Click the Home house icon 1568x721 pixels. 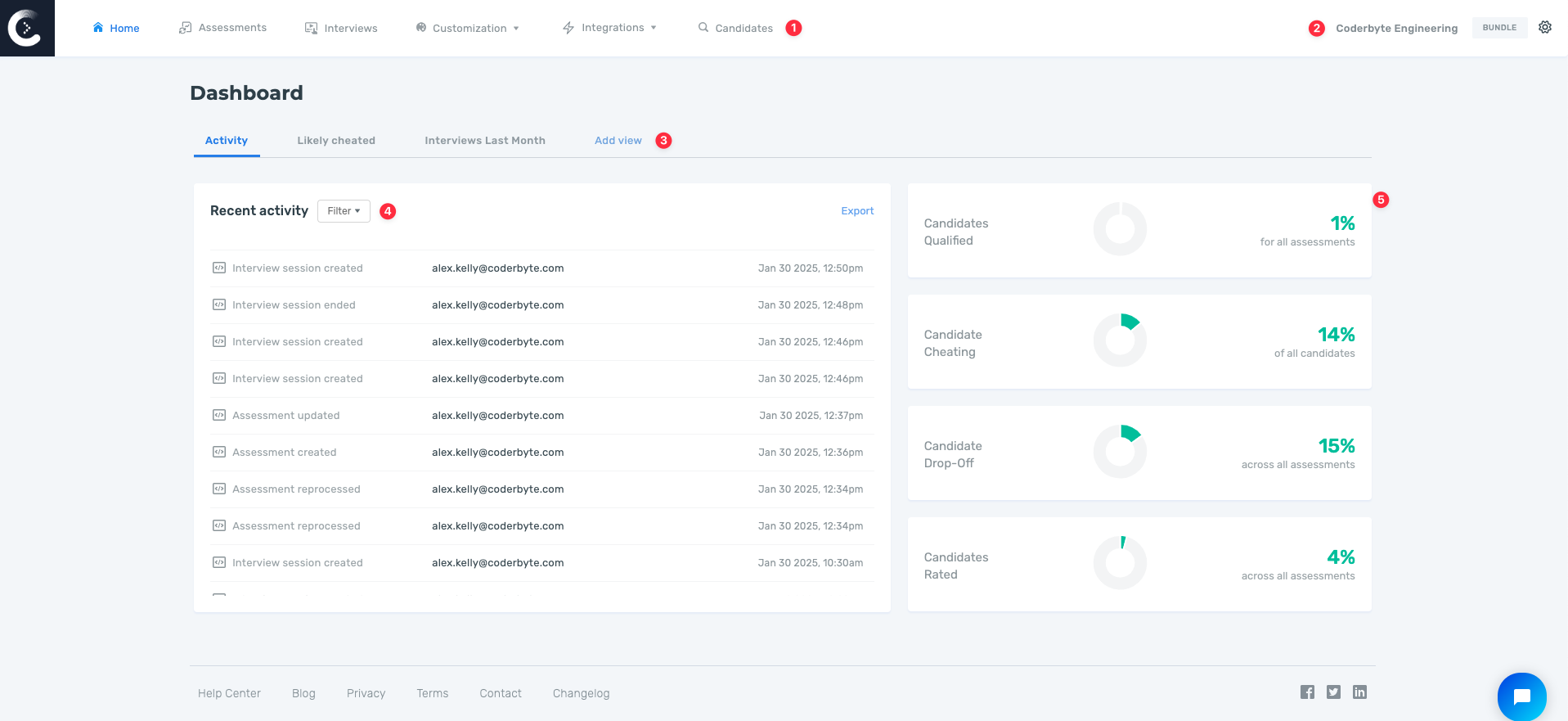coord(98,28)
